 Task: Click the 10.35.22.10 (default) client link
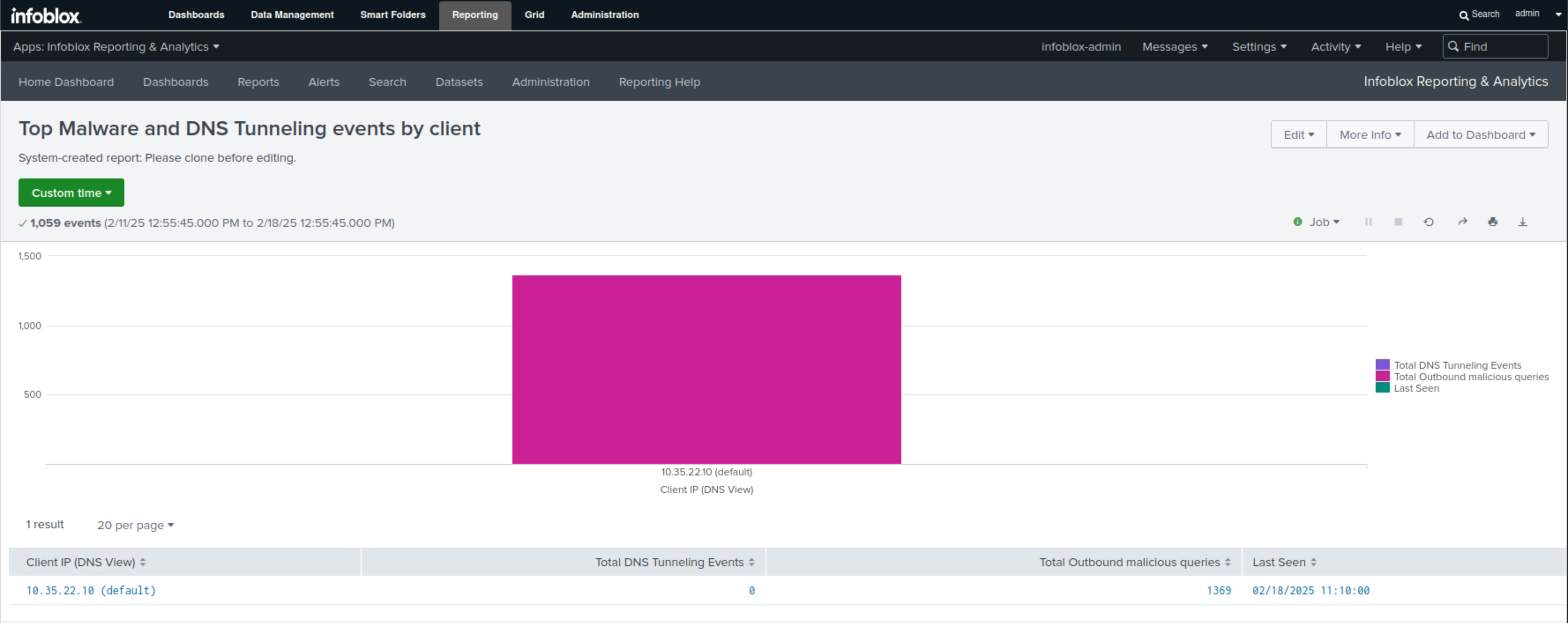click(91, 590)
